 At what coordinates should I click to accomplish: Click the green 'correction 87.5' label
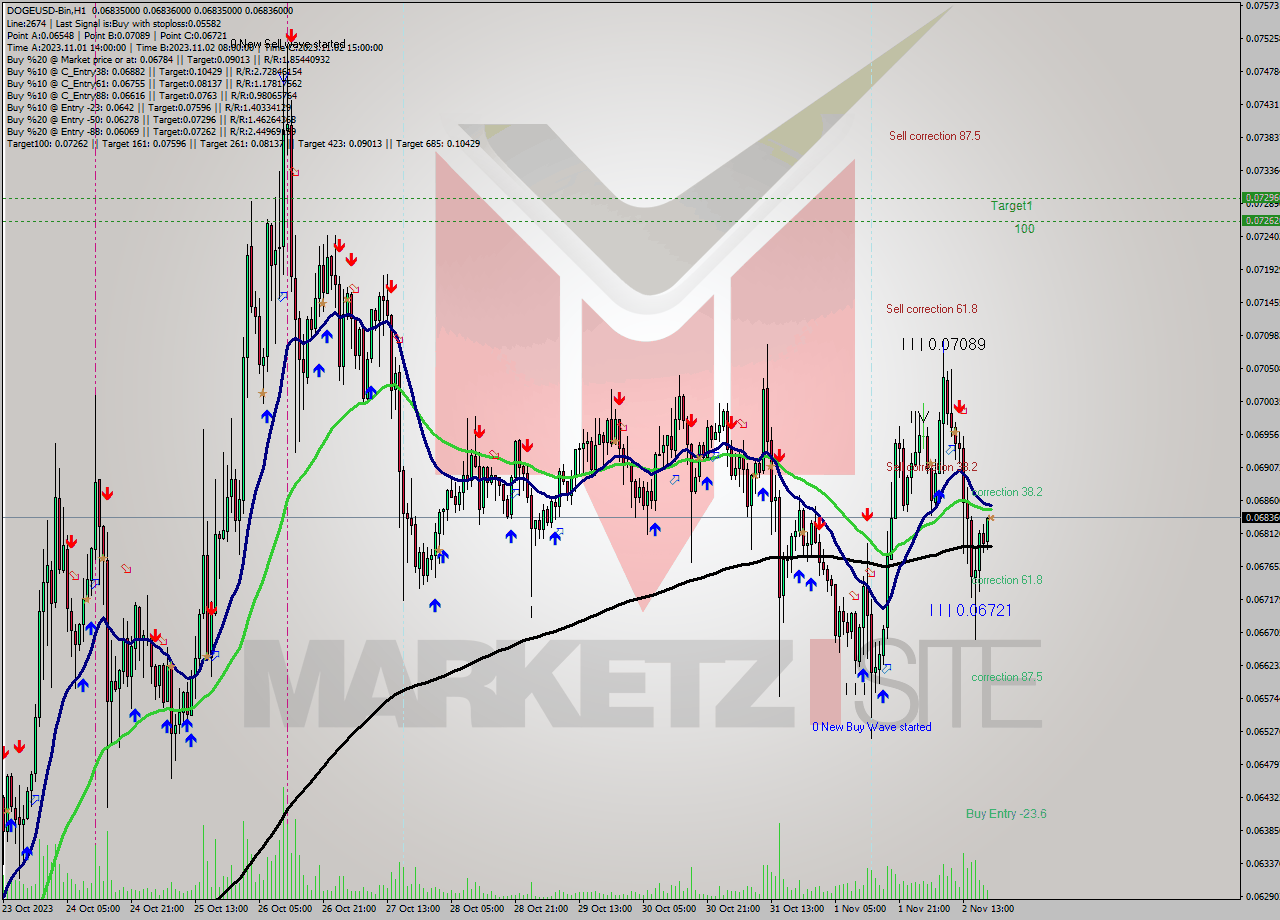(x=1007, y=677)
